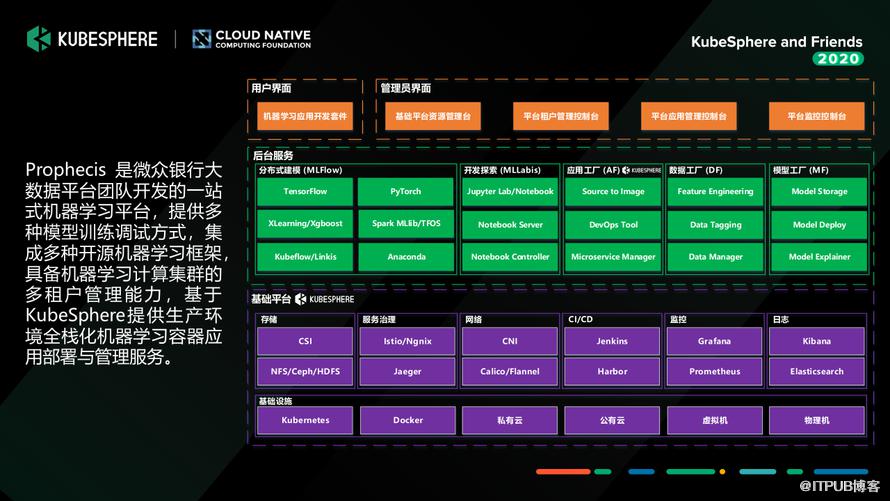This screenshot has width=890, height=501.
Task: Click the KubeSphere logo at top left
Action: tap(92, 39)
